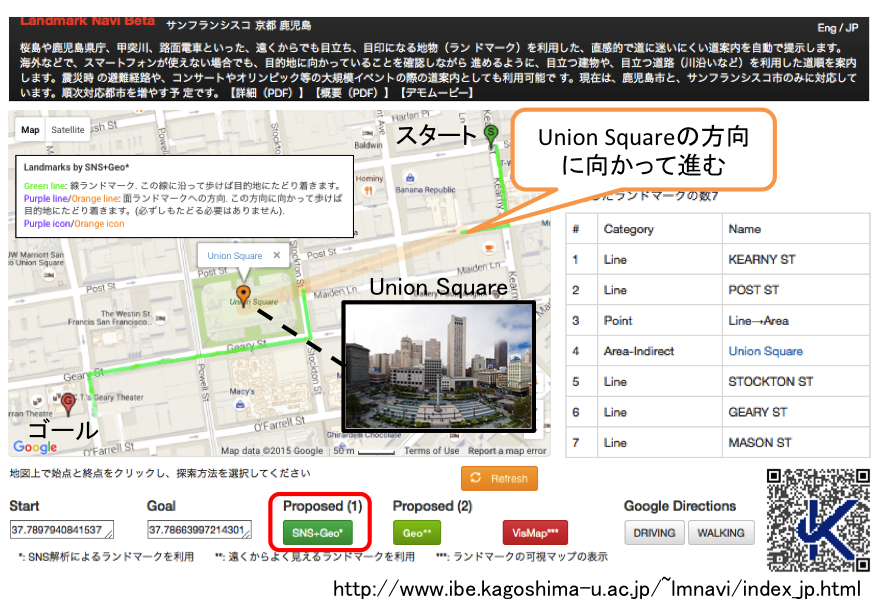This screenshot has width=879, height=609.
Task: Switch language to Eng
Action: (827, 28)
